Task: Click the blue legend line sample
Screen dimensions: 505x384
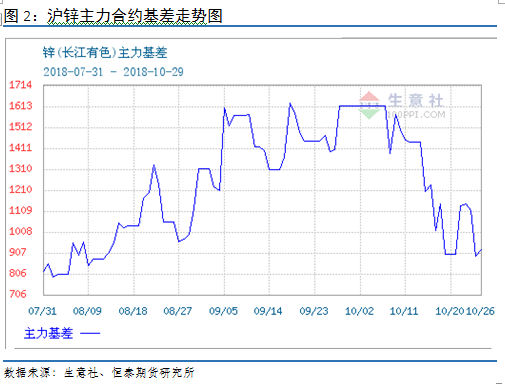Action: 90,333
